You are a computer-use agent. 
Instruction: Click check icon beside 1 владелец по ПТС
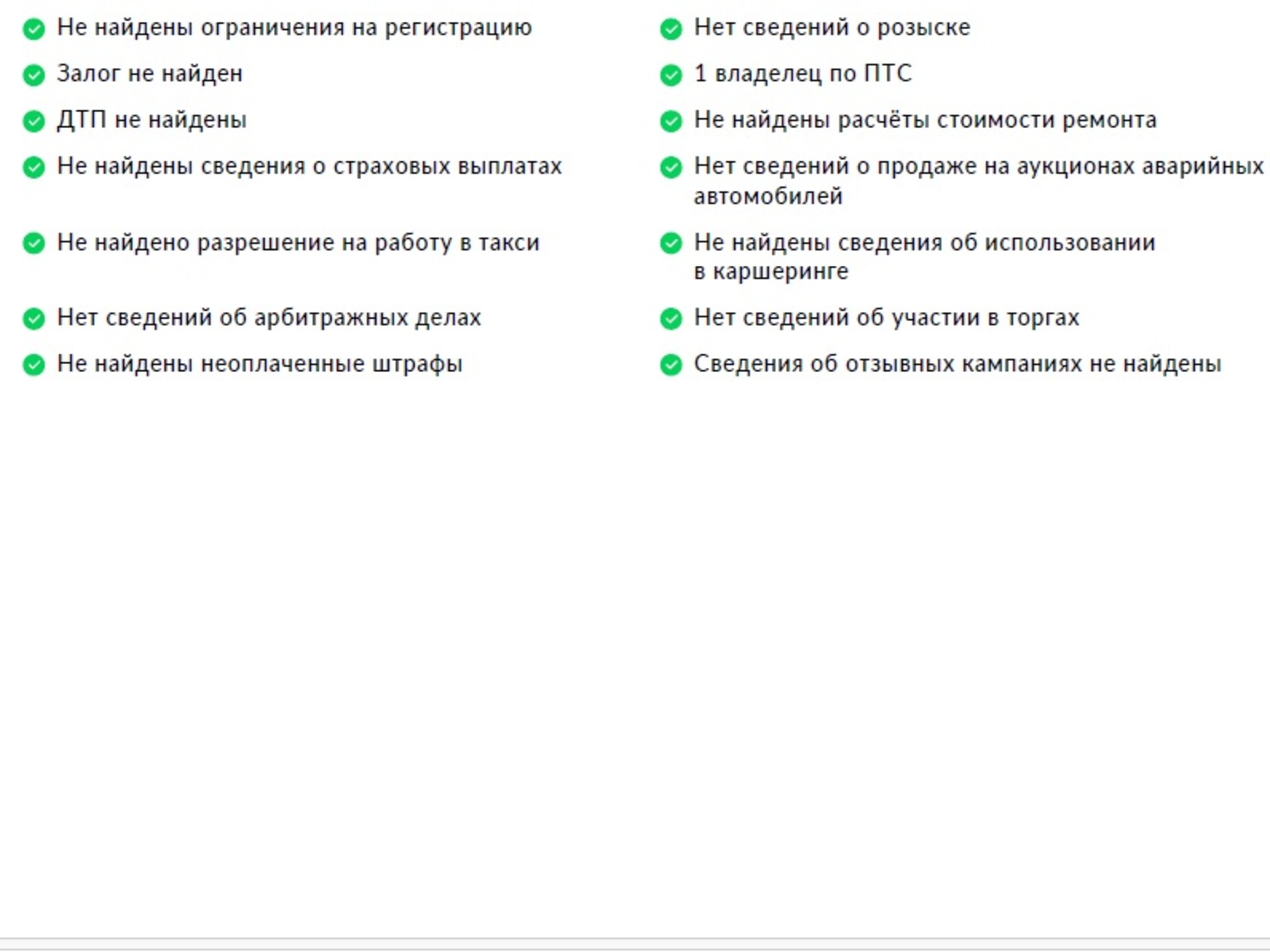tap(671, 75)
